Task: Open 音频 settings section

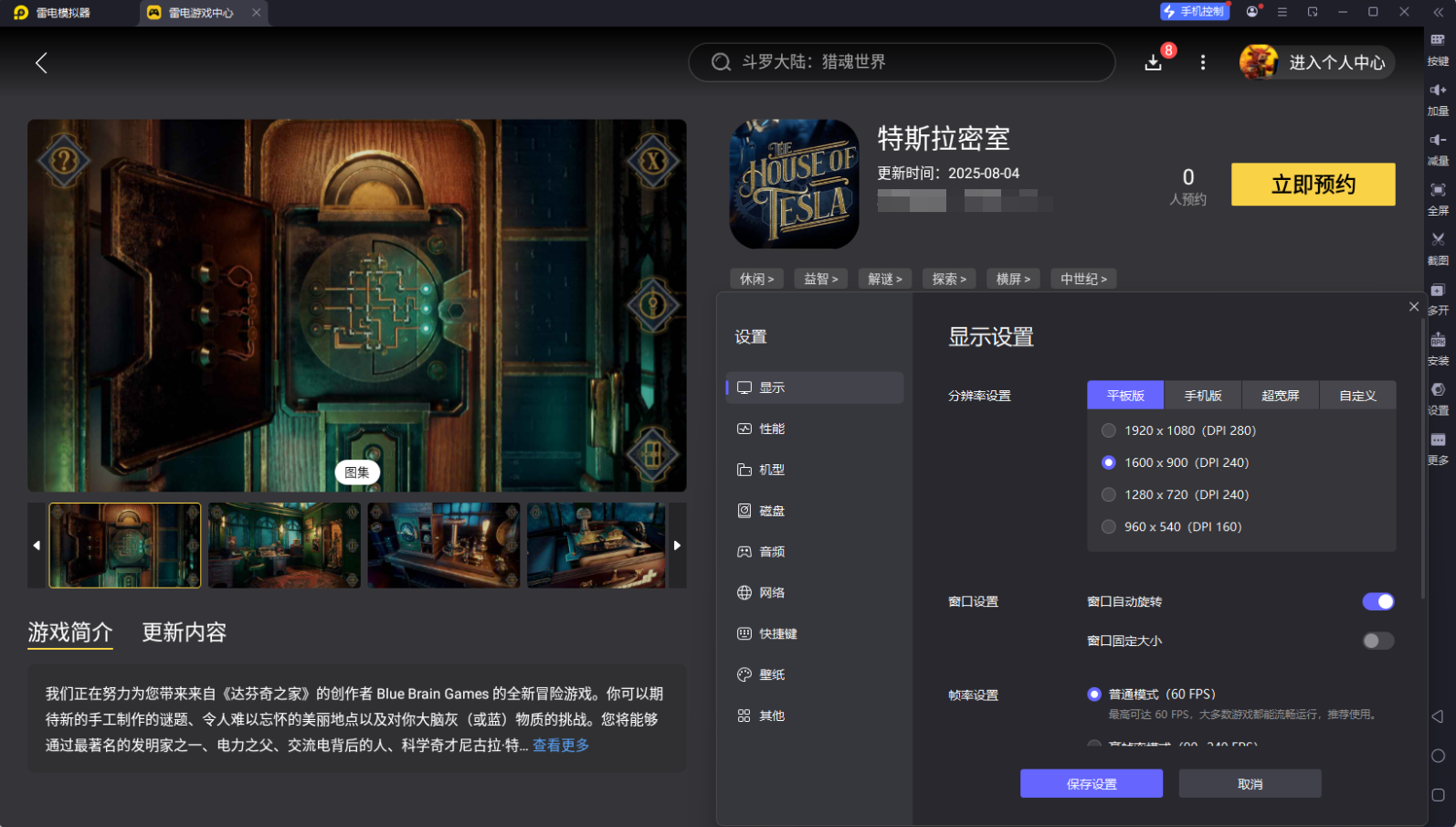Action: 815,552
